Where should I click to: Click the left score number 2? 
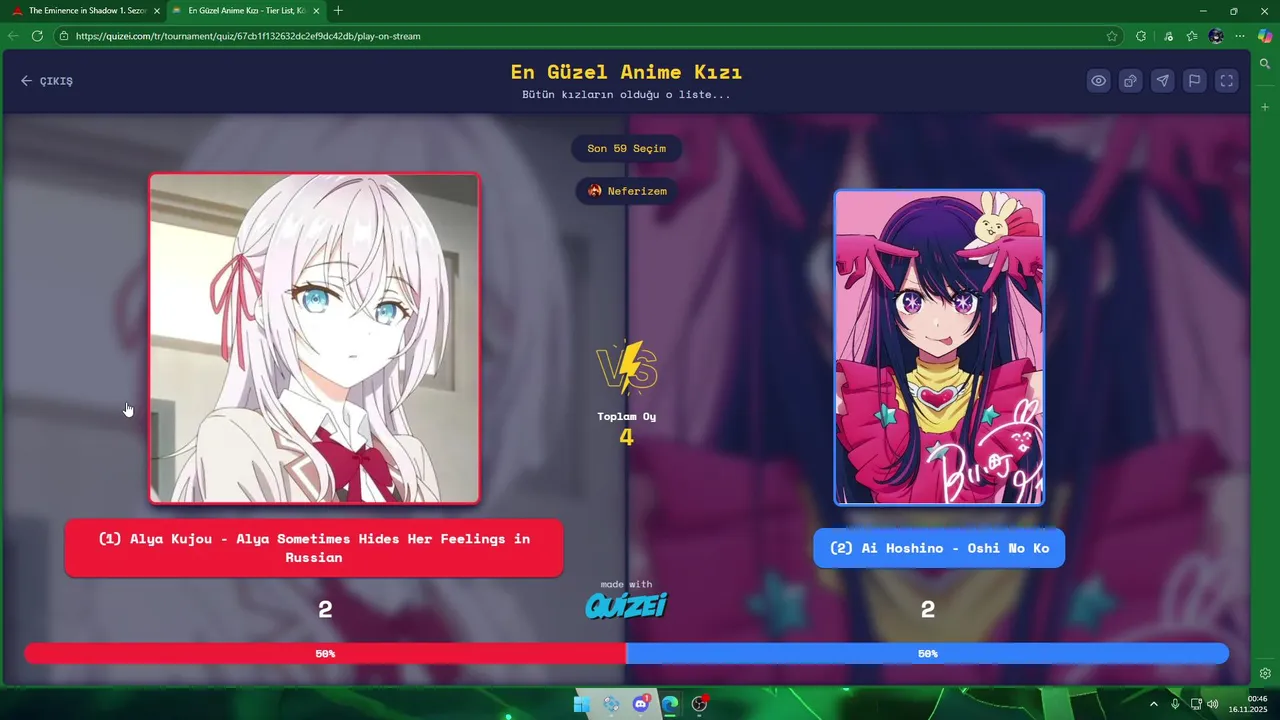(325, 610)
